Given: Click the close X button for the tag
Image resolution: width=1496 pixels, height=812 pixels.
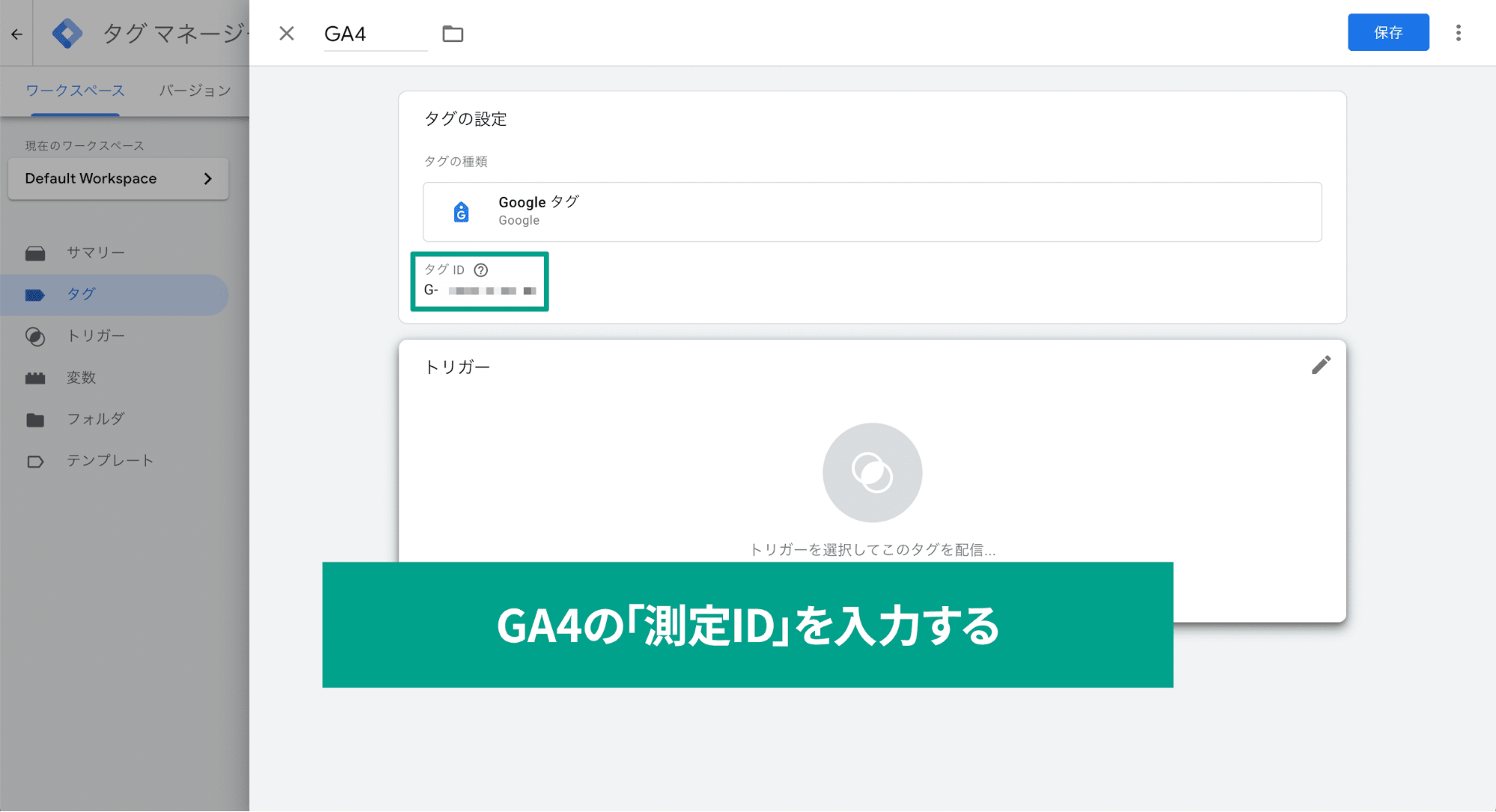Looking at the screenshot, I should [286, 33].
